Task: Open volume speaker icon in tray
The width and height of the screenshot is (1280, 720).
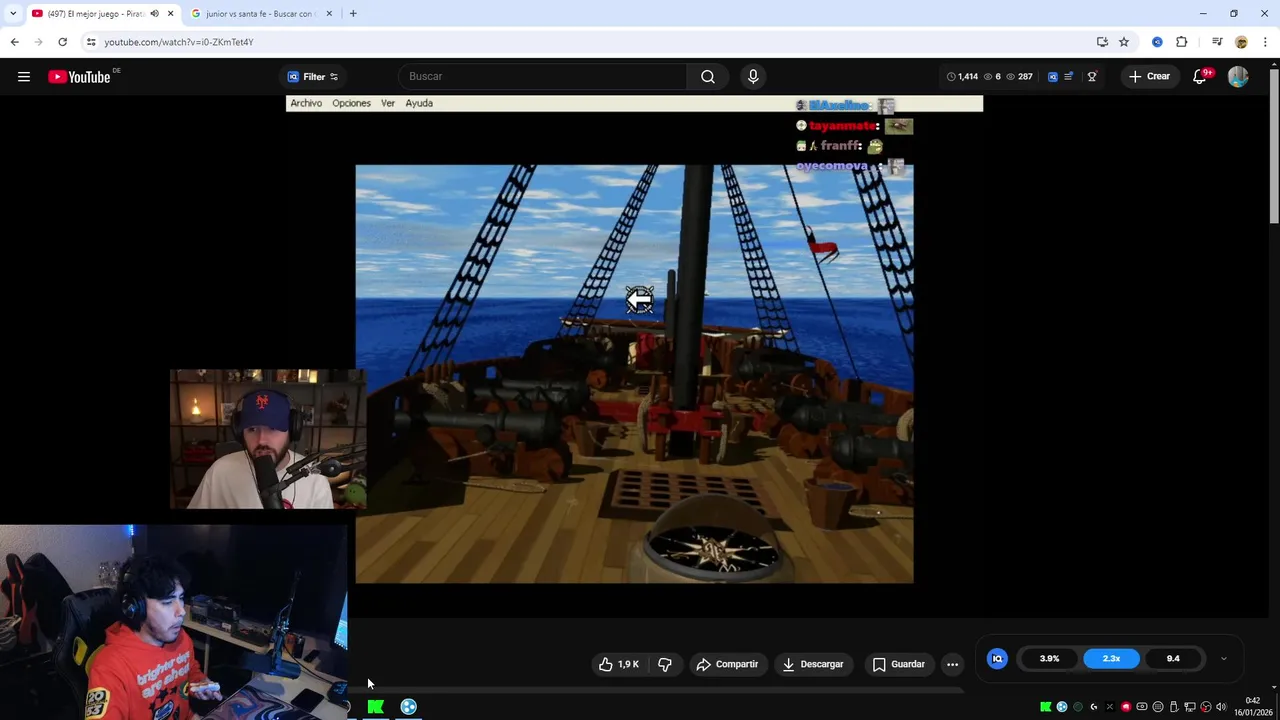Action: (x=1221, y=707)
